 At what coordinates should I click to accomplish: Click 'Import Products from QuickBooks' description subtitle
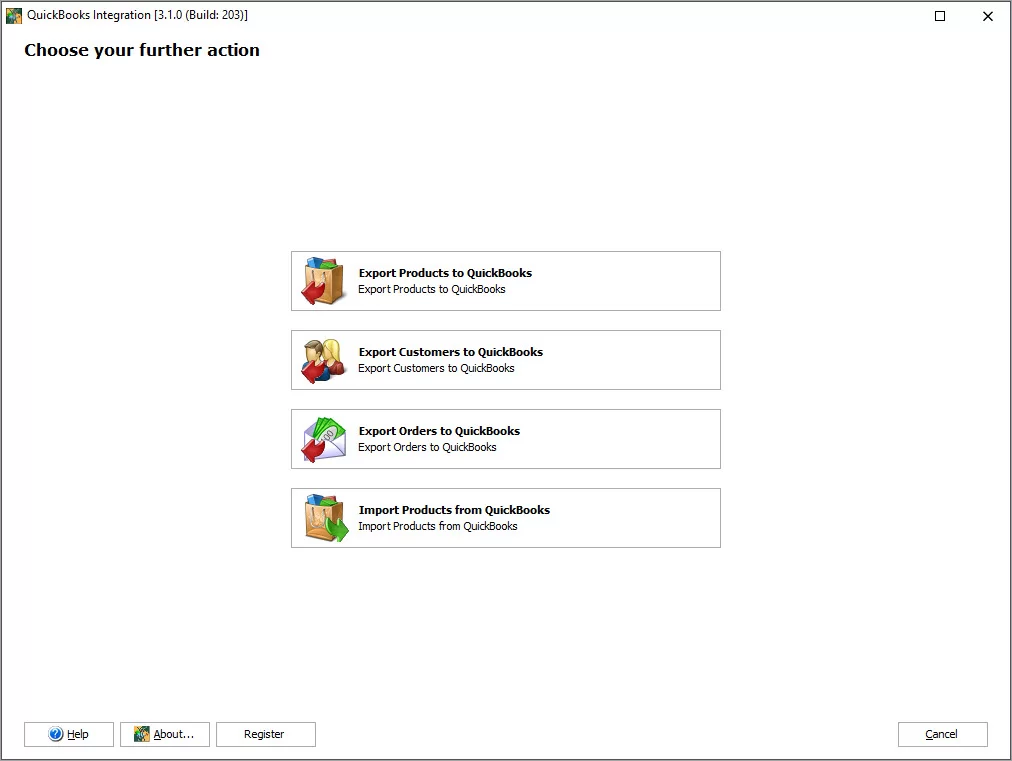click(x=438, y=526)
